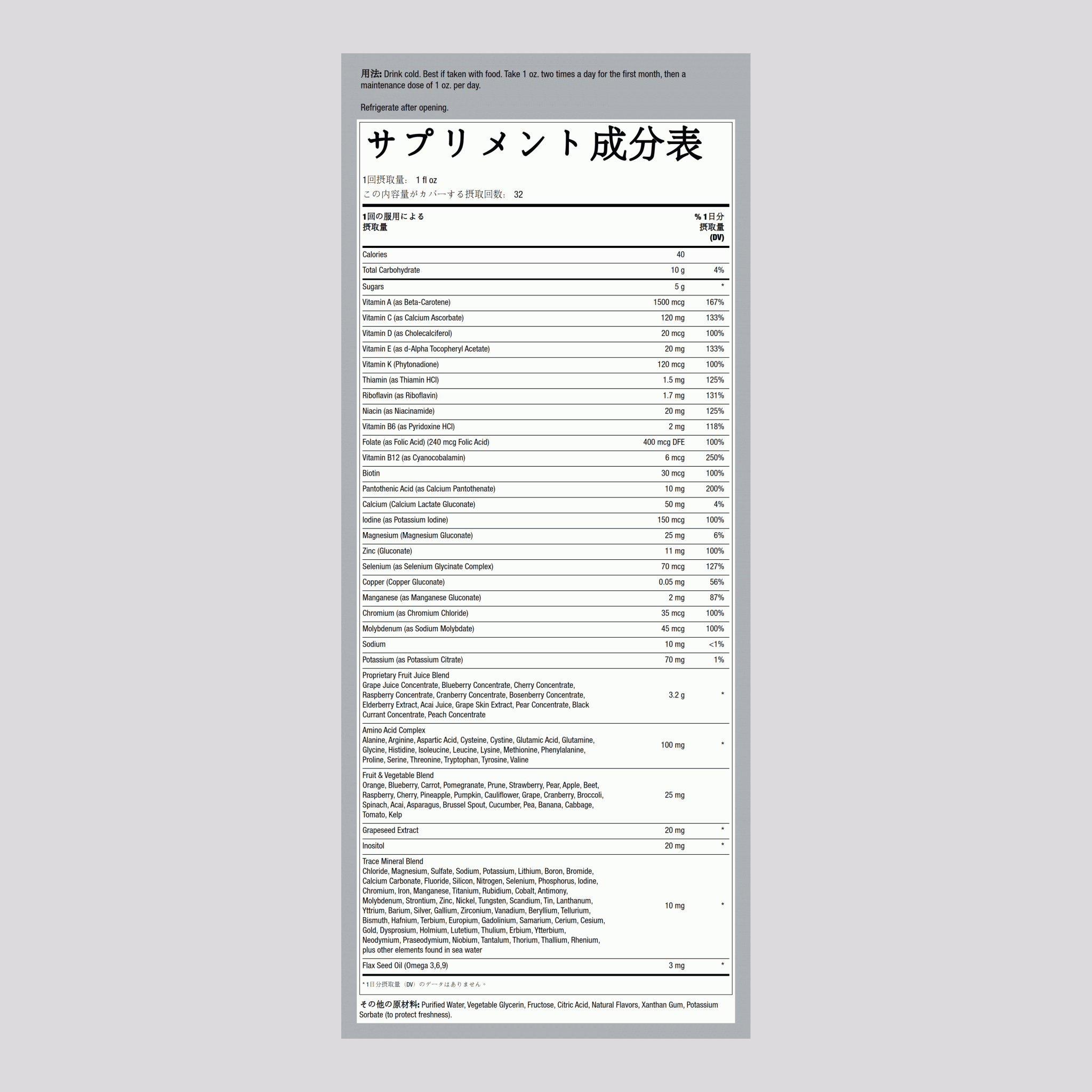Screen dimensions: 1092x1092
Task: Click the 'その他の原材料:' label
Action: (x=389, y=1005)
